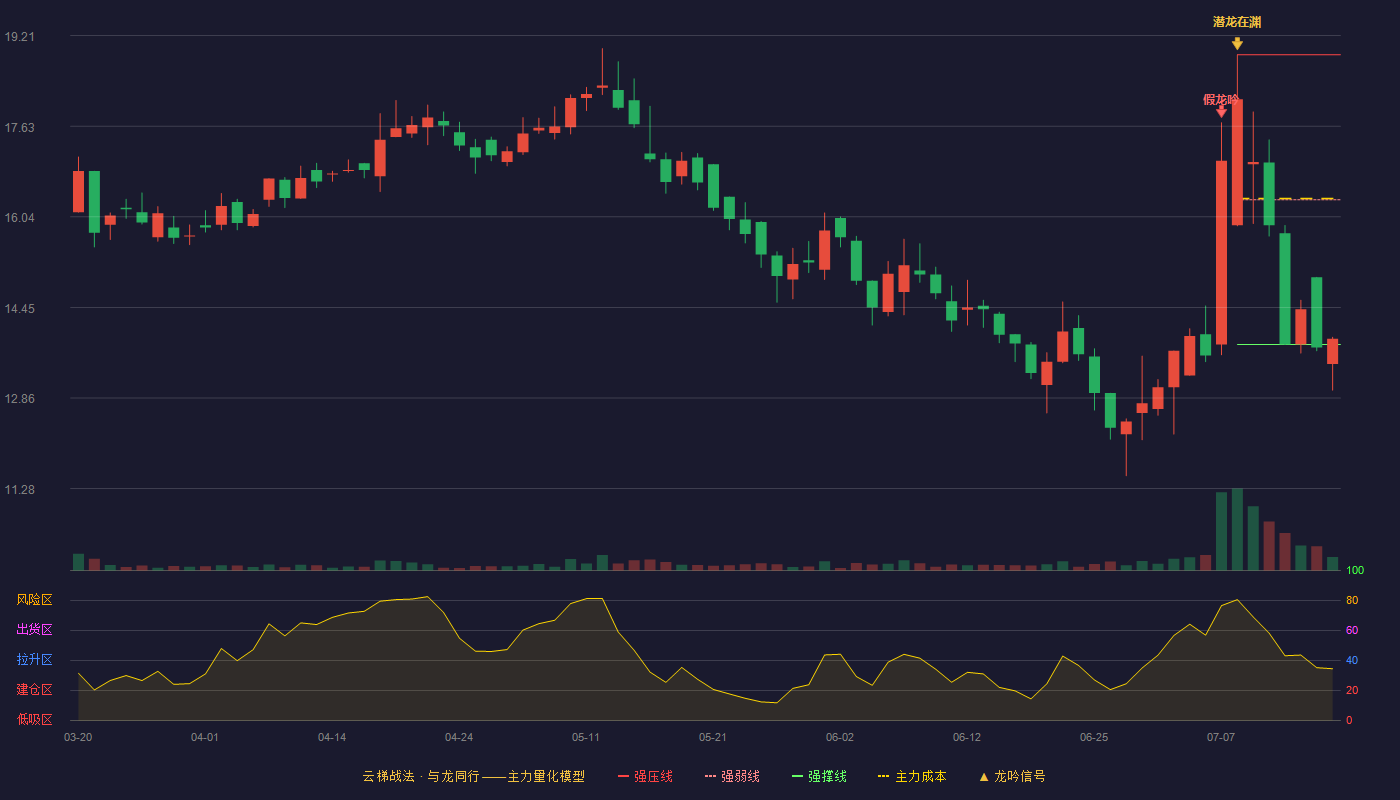
Task: Click the yellow 潜龙在渊 arrow marker
Action: click(x=1237, y=44)
